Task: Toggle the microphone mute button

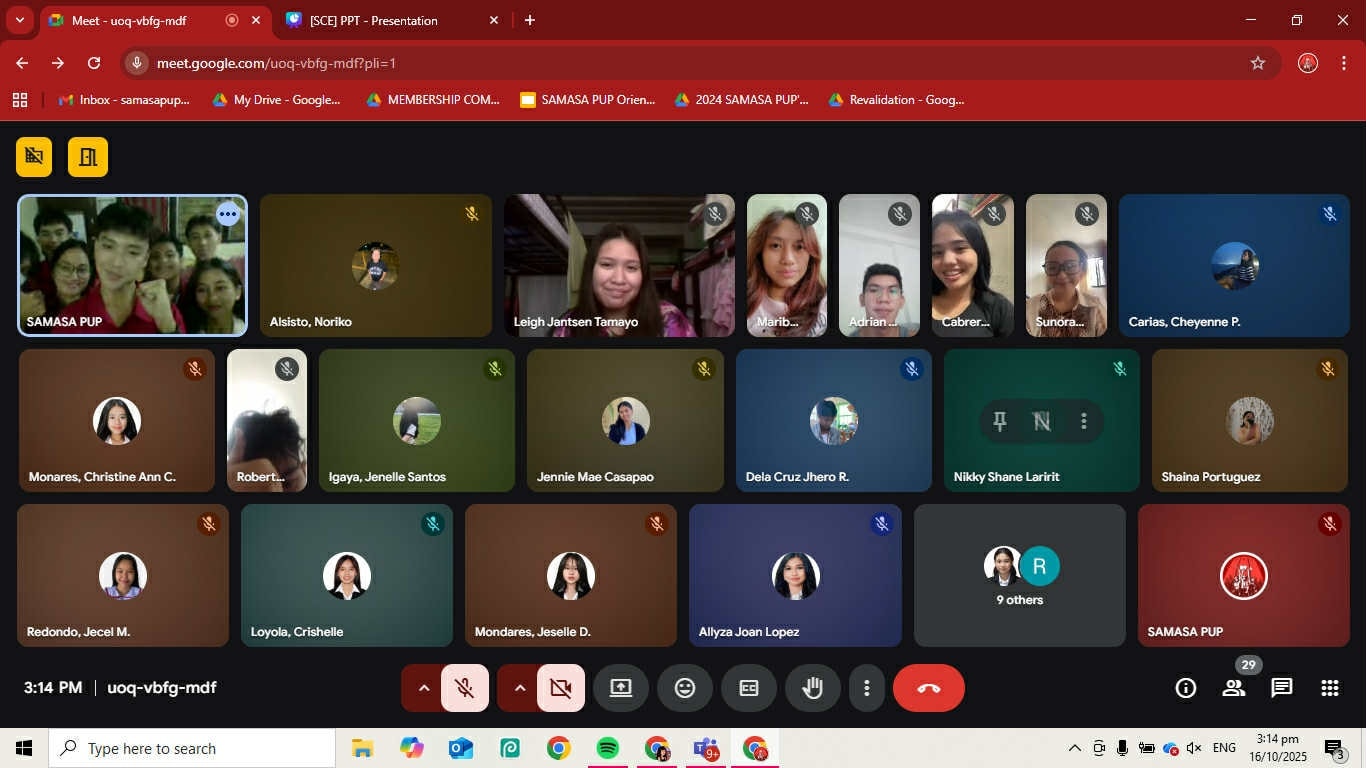Action: tap(465, 688)
